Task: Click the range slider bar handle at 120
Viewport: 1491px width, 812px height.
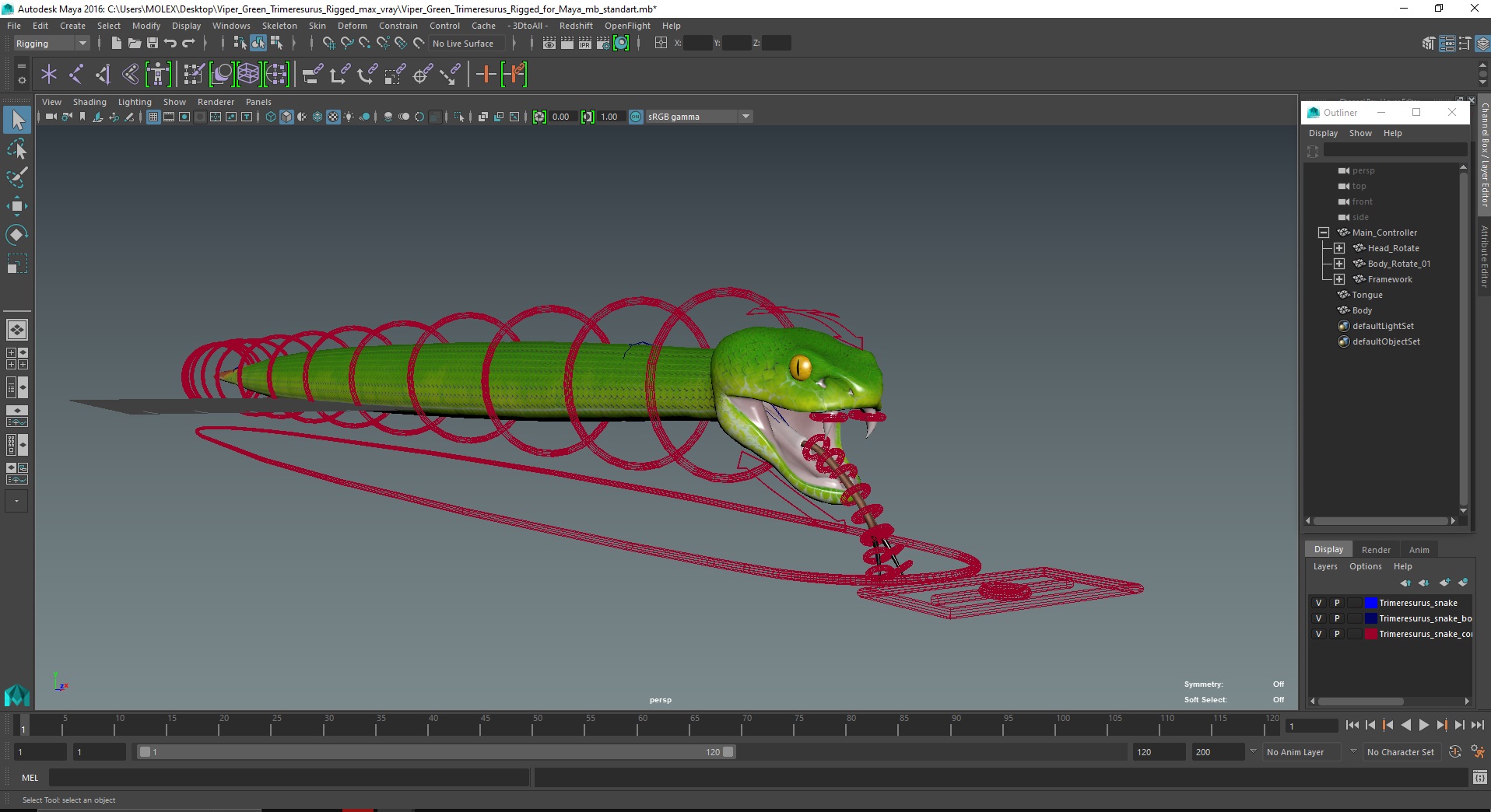Action: click(x=728, y=752)
